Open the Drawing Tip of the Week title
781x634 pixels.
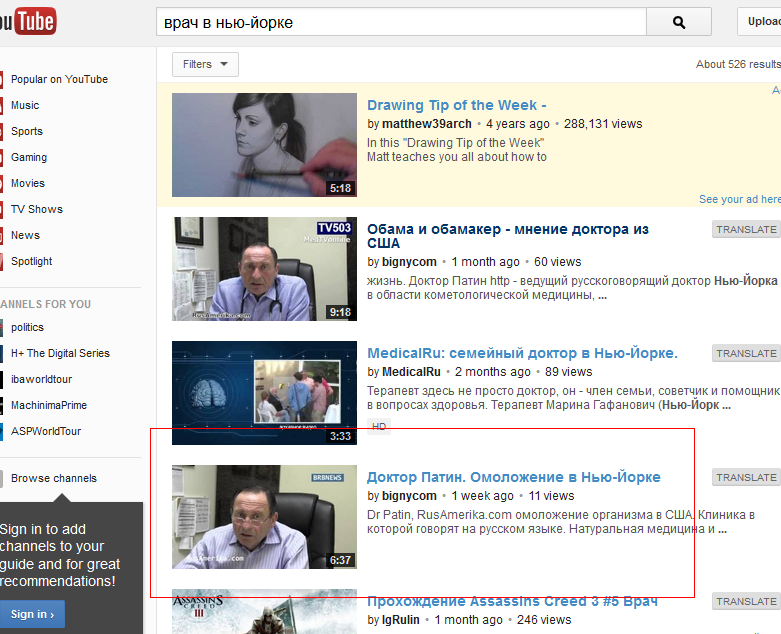[456, 105]
